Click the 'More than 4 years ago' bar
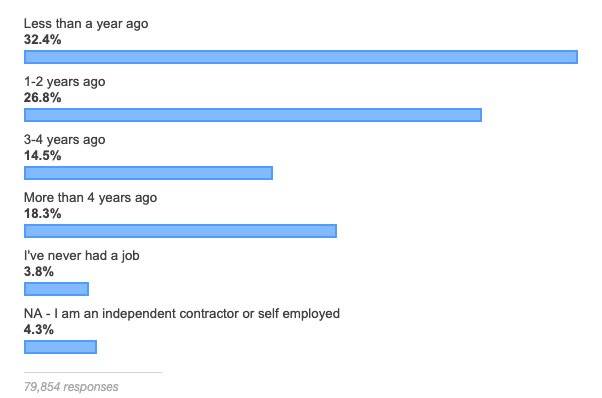 click(180, 231)
